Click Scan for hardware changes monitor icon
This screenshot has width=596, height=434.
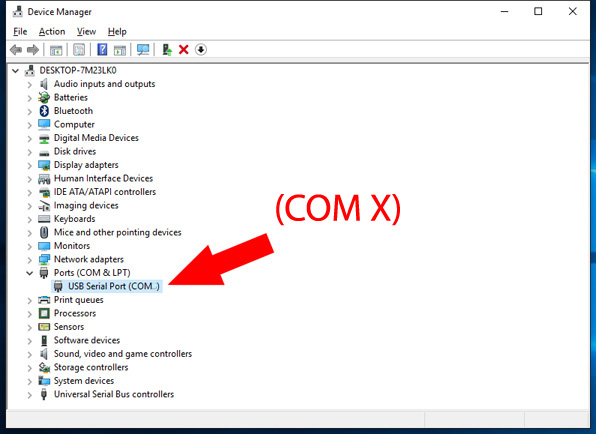point(143,50)
